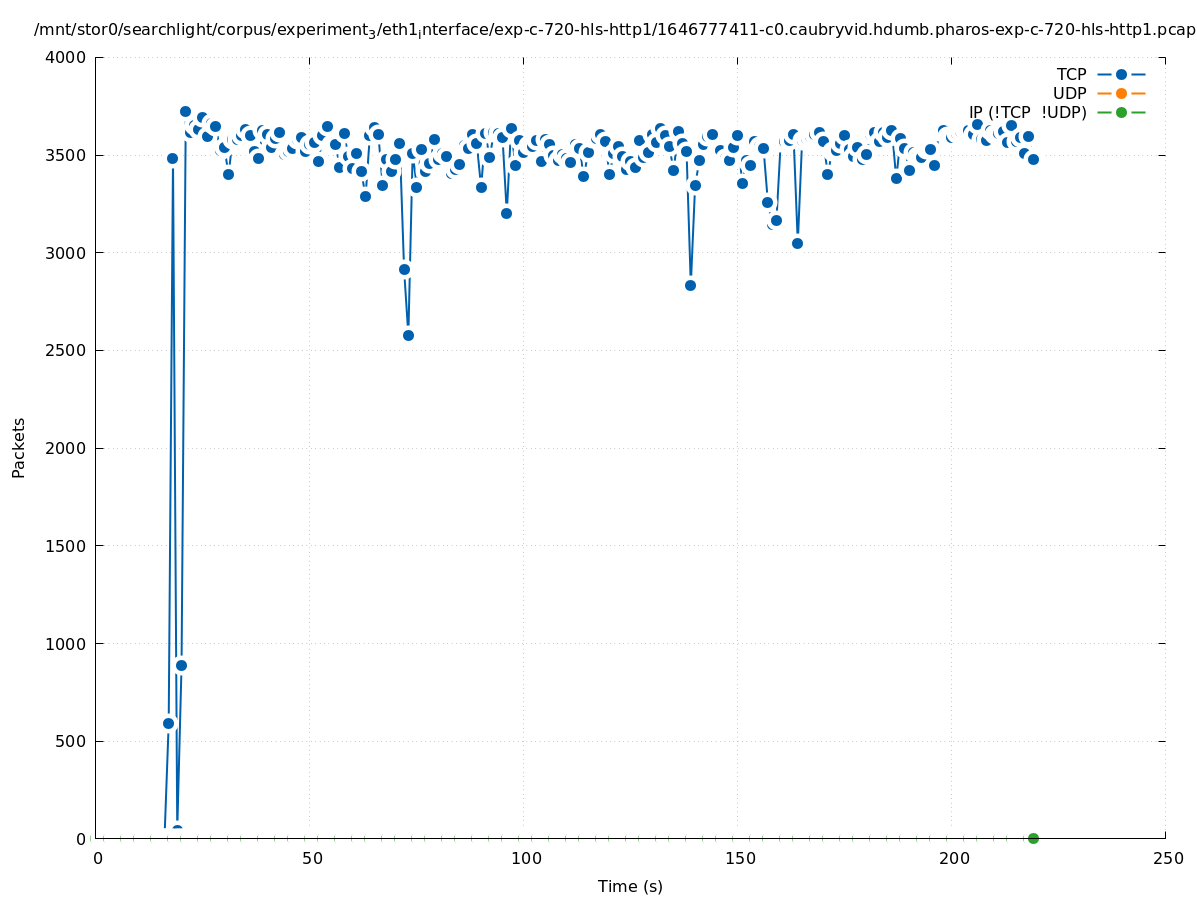Toggle the UDP series via its legend label

coord(1069,93)
